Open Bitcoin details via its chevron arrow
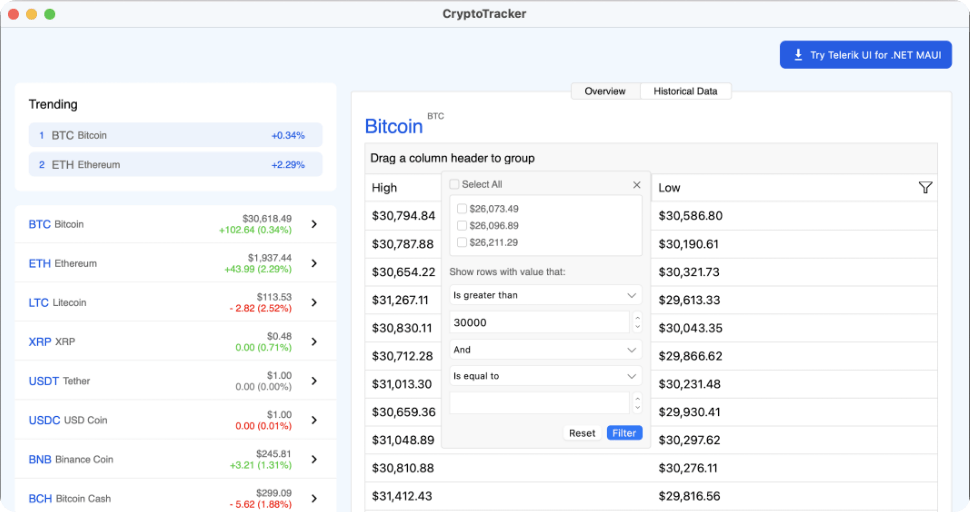970x512 pixels. tap(314, 225)
